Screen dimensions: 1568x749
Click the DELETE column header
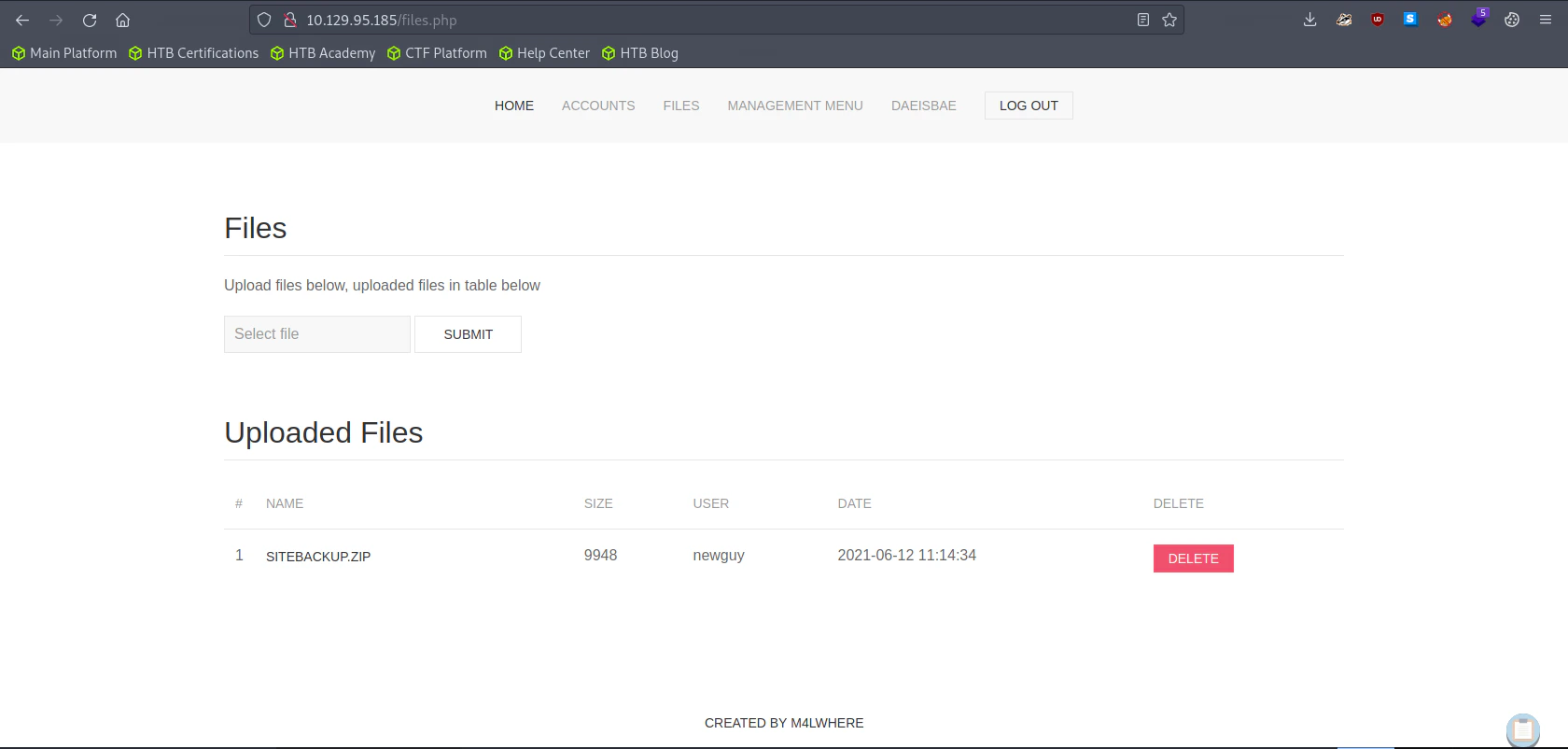tap(1179, 503)
